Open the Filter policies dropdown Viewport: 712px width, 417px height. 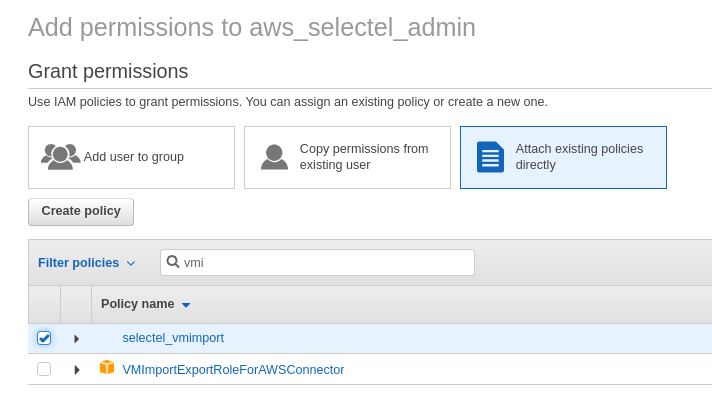coord(87,263)
